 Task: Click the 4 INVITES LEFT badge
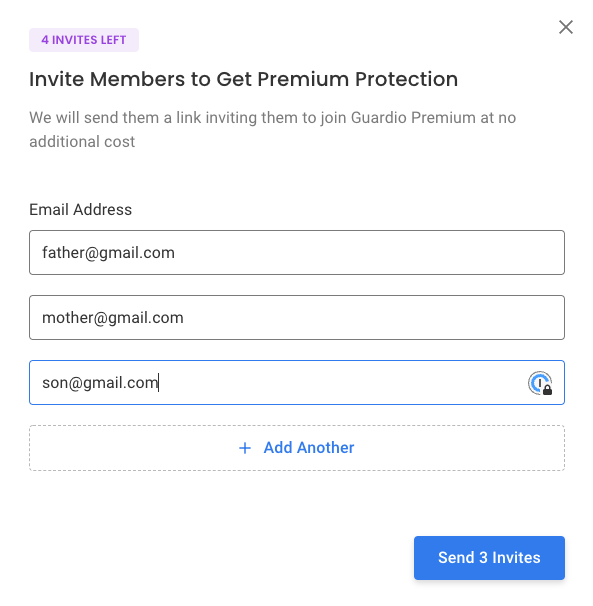84,40
